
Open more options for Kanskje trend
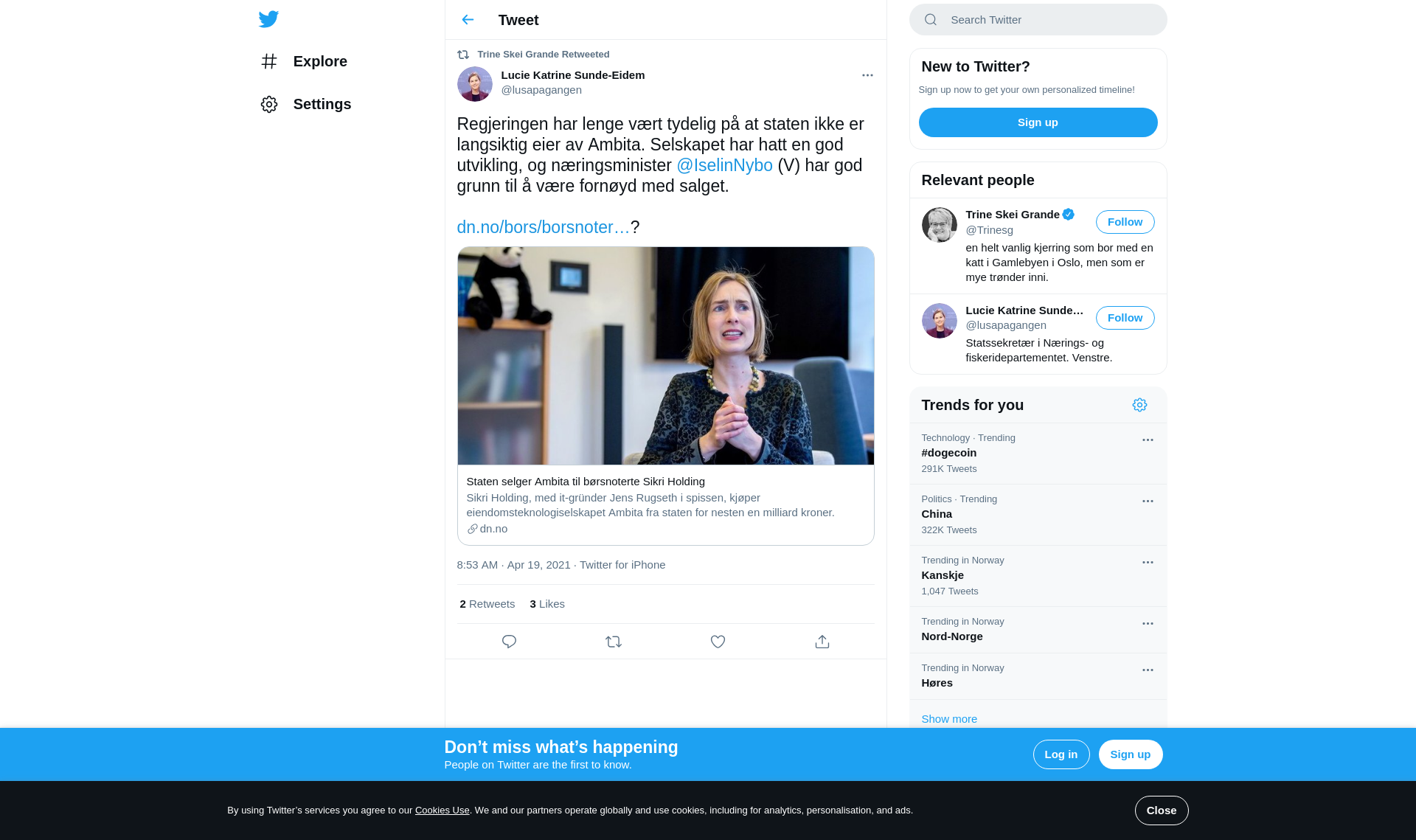coord(1148,563)
